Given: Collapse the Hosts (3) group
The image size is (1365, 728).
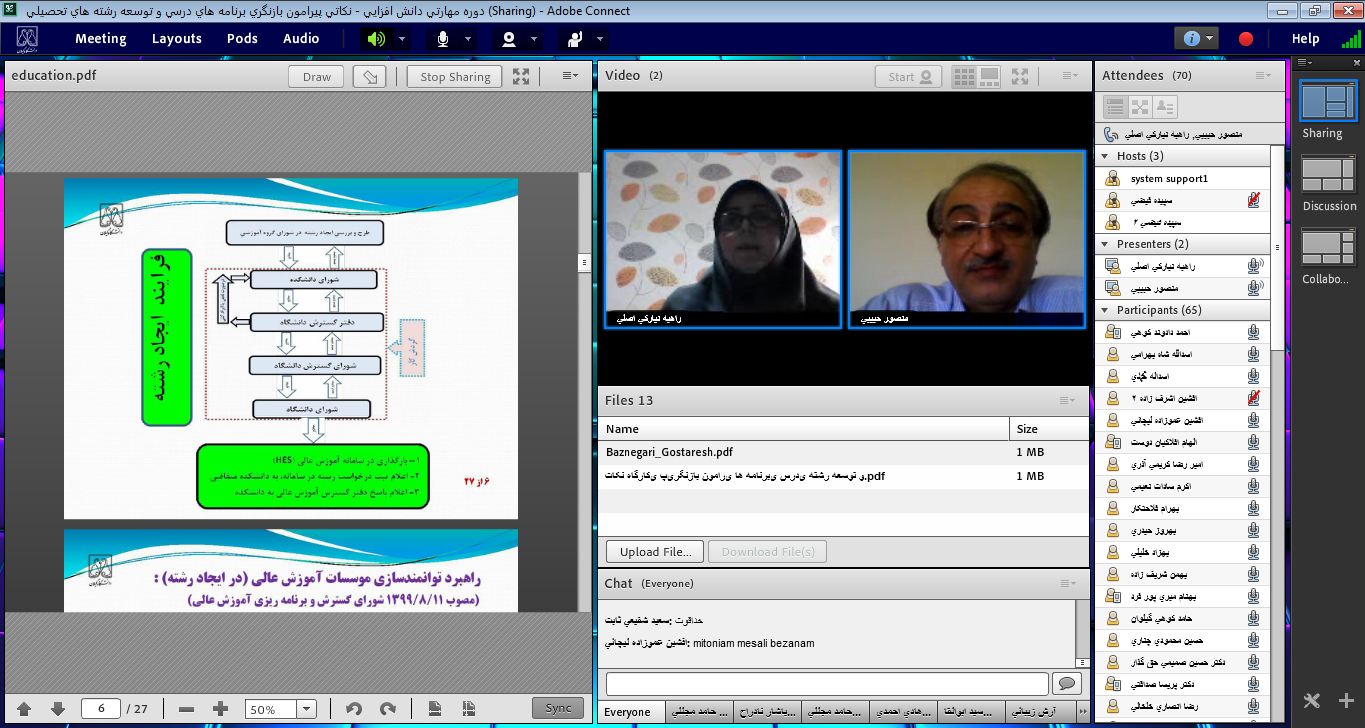Looking at the screenshot, I should 1105,156.
